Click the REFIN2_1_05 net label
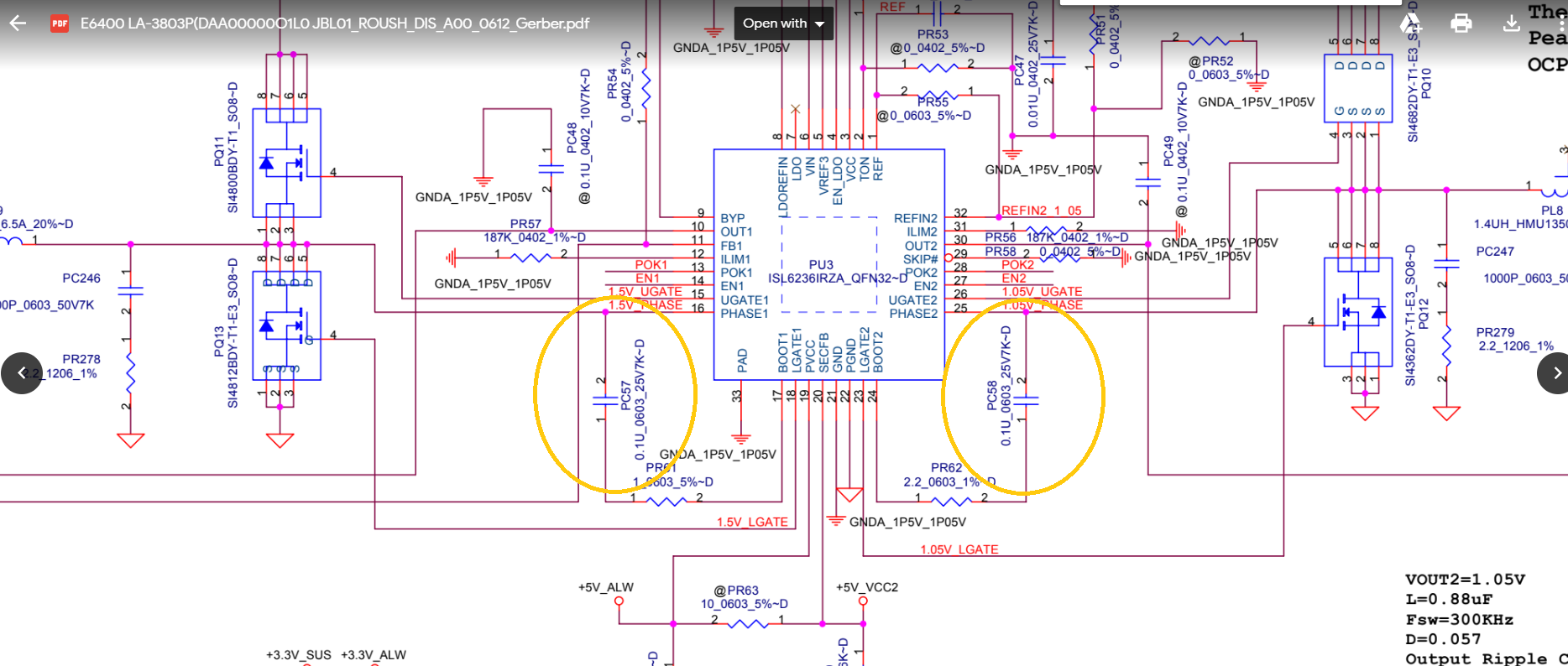The image size is (1568, 666). tap(1042, 211)
